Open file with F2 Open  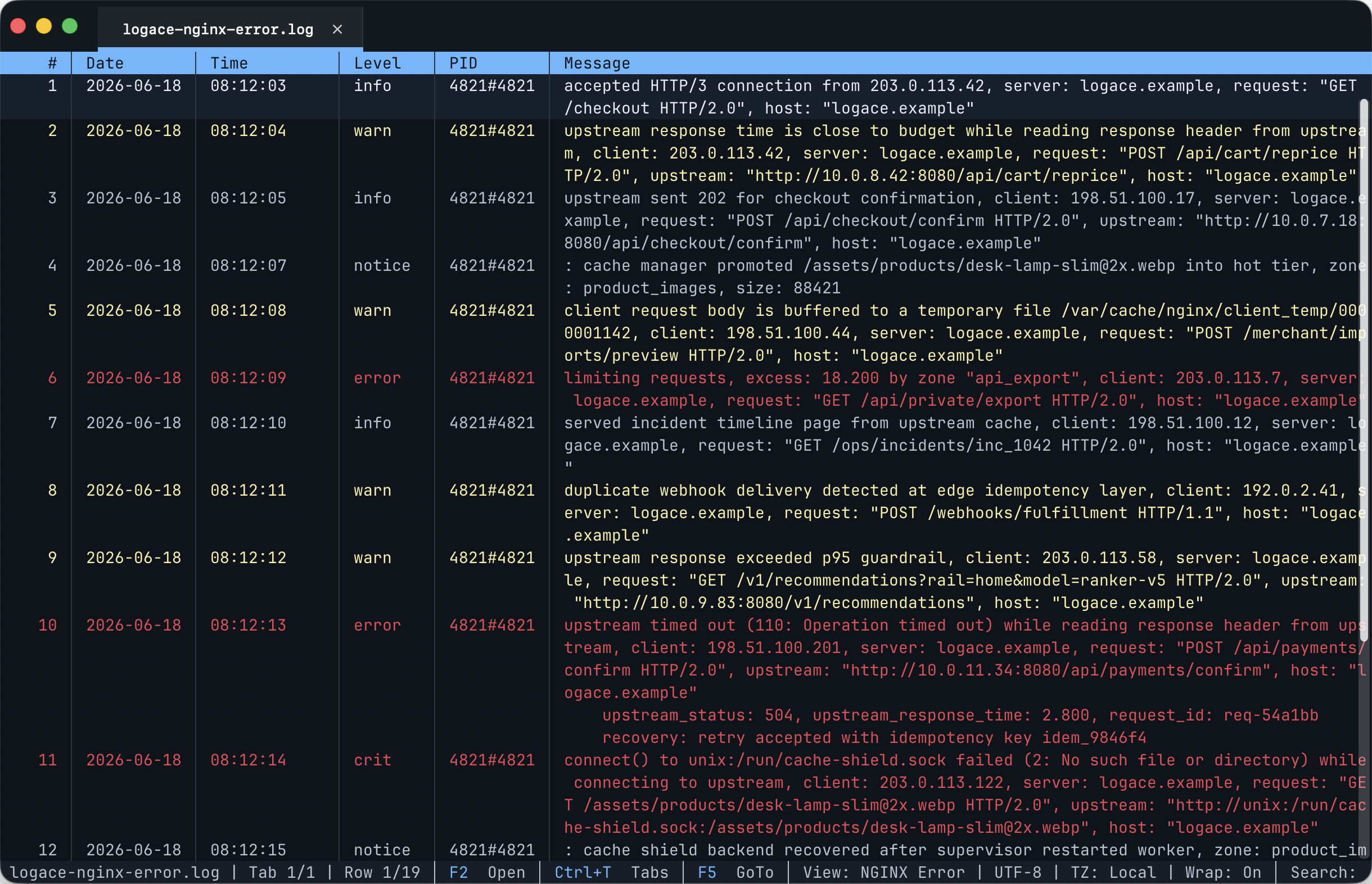click(x=487, y=873)
